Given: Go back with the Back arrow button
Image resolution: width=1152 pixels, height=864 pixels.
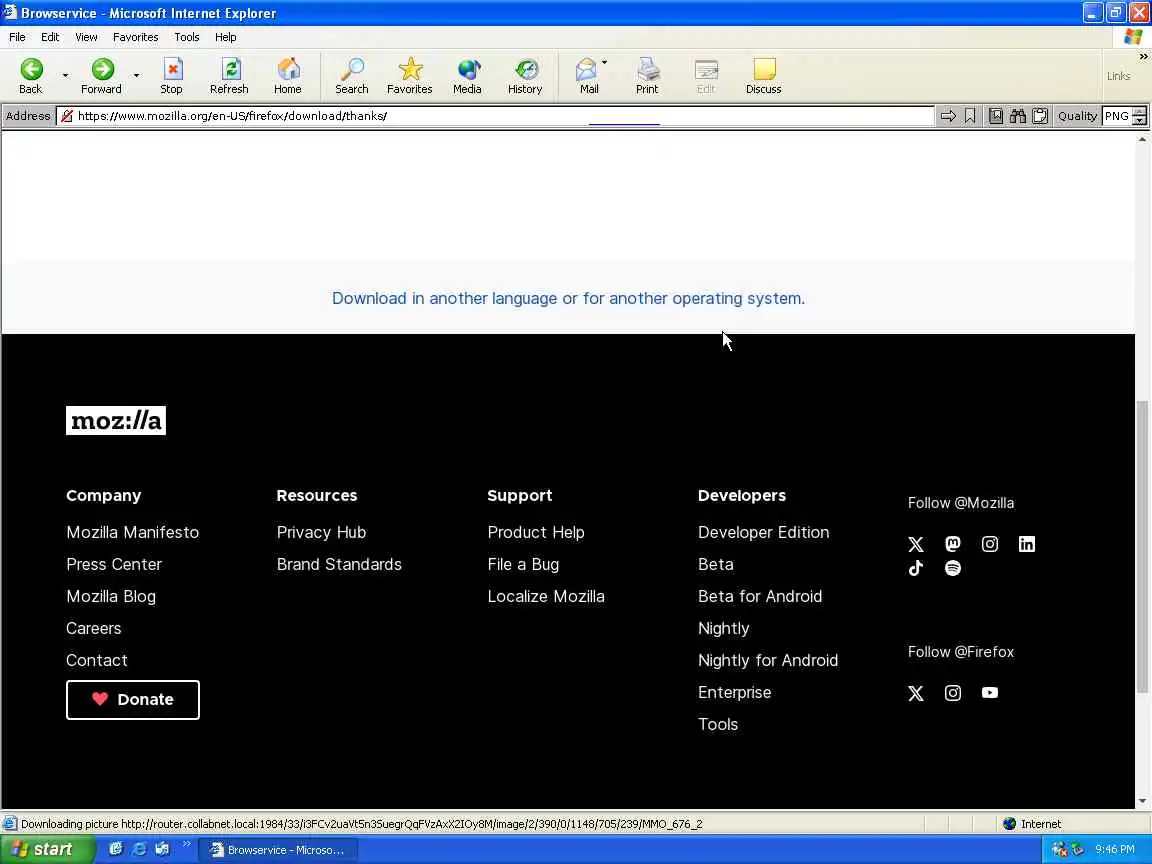Looking at the screenshot, I should 31,76.
